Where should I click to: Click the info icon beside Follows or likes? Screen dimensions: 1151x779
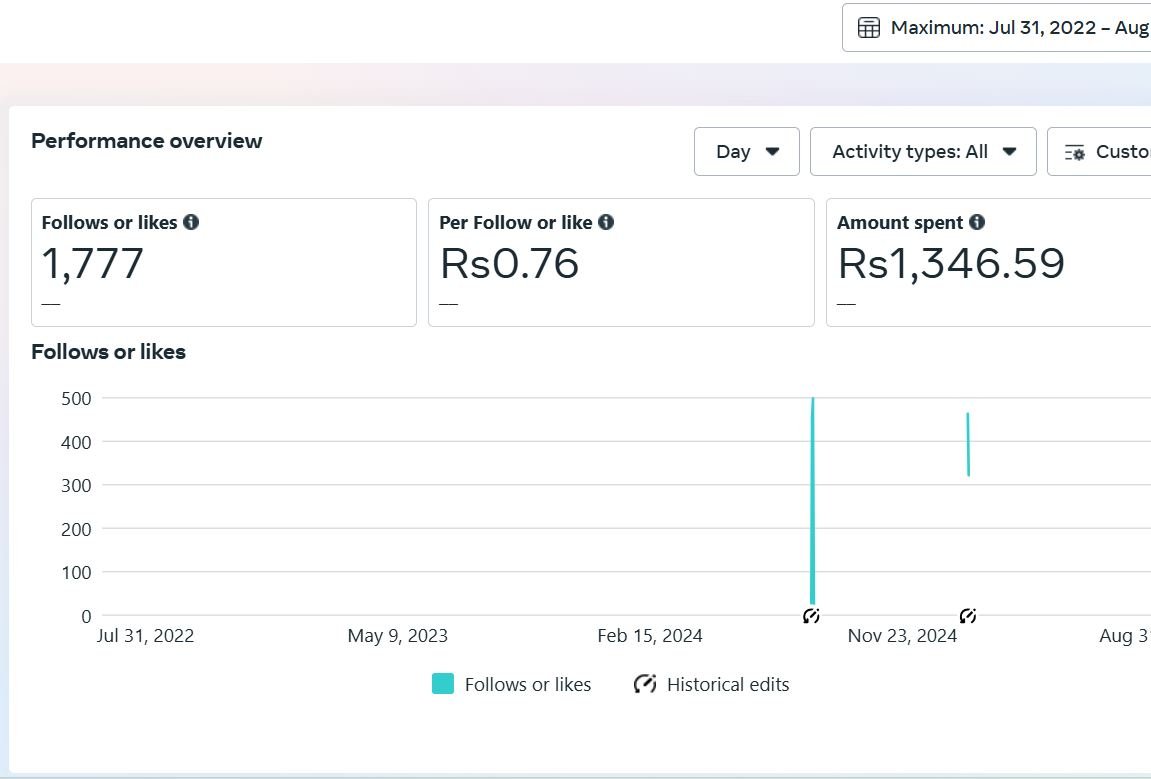(191, 222)
